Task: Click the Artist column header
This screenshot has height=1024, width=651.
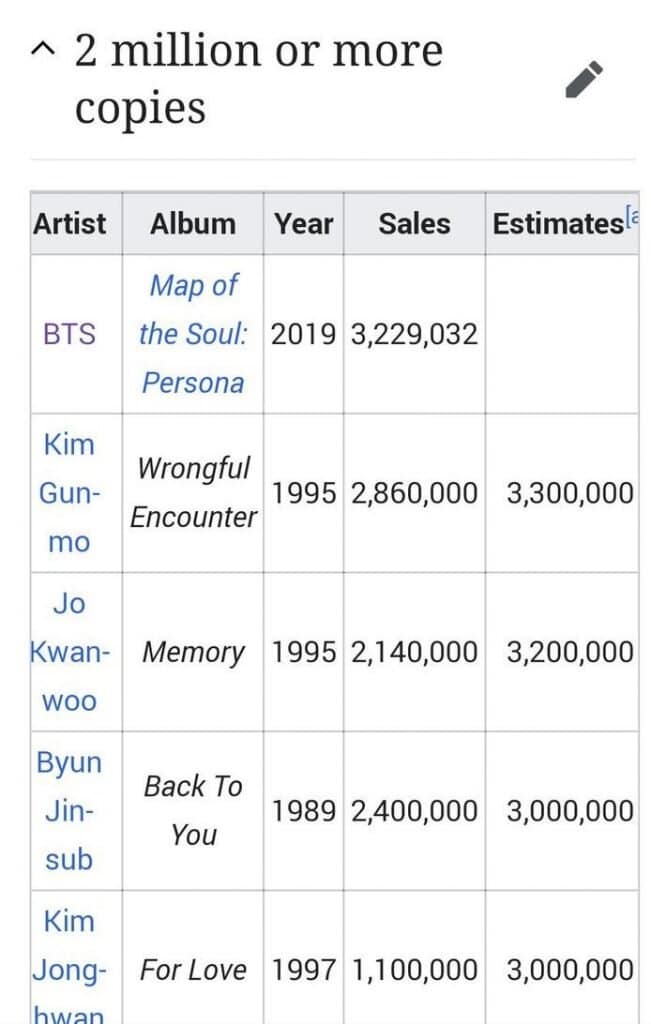Action: [70, 224]
